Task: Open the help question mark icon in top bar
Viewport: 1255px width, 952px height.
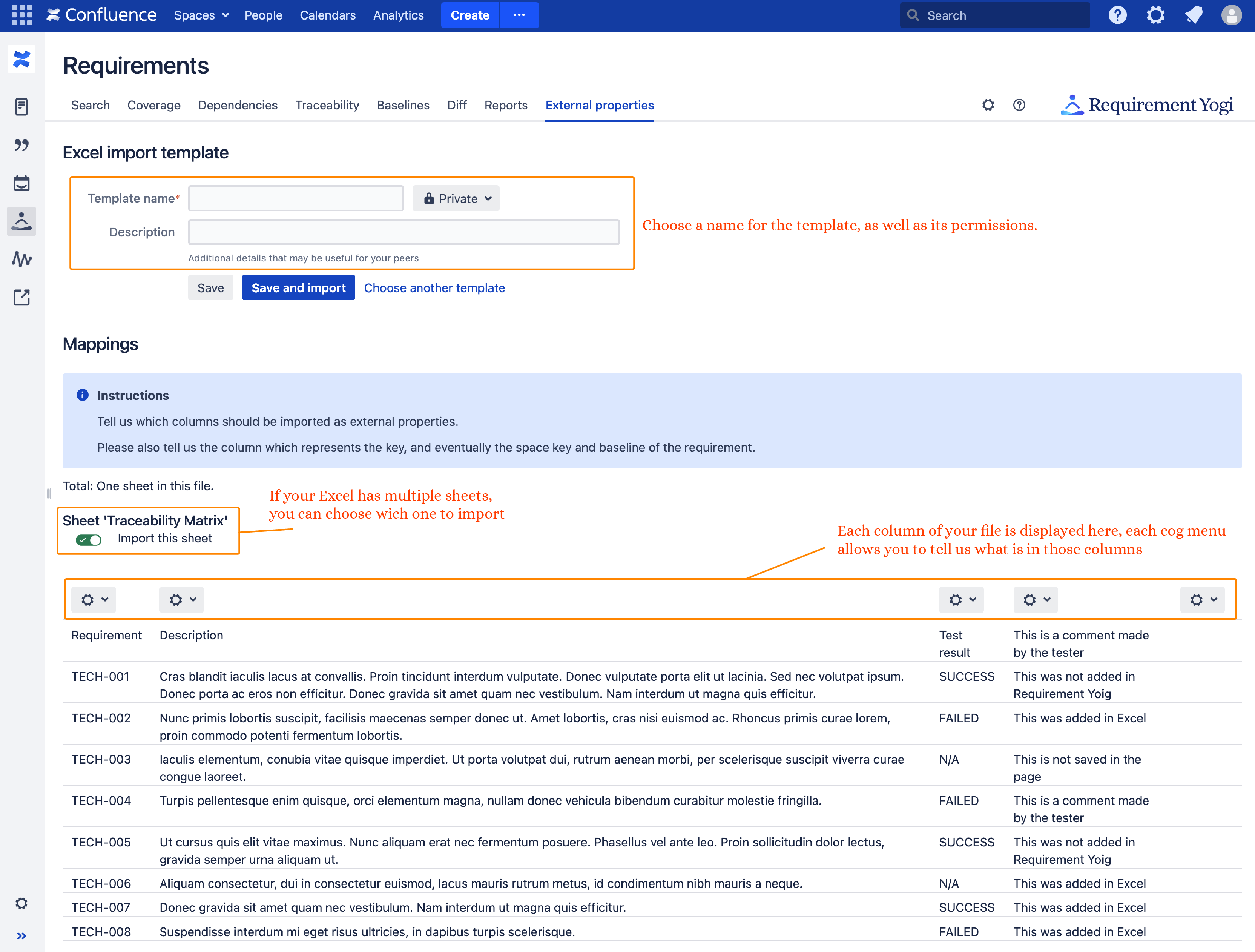Action: pyautogui.click(x=1118, y=15)
